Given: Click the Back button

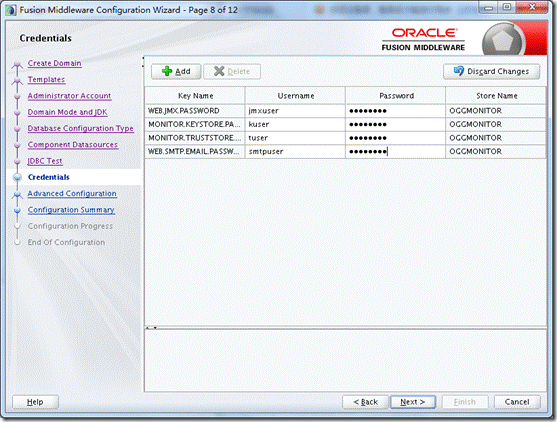Looking at the screenshot, I should coord(365,402).
